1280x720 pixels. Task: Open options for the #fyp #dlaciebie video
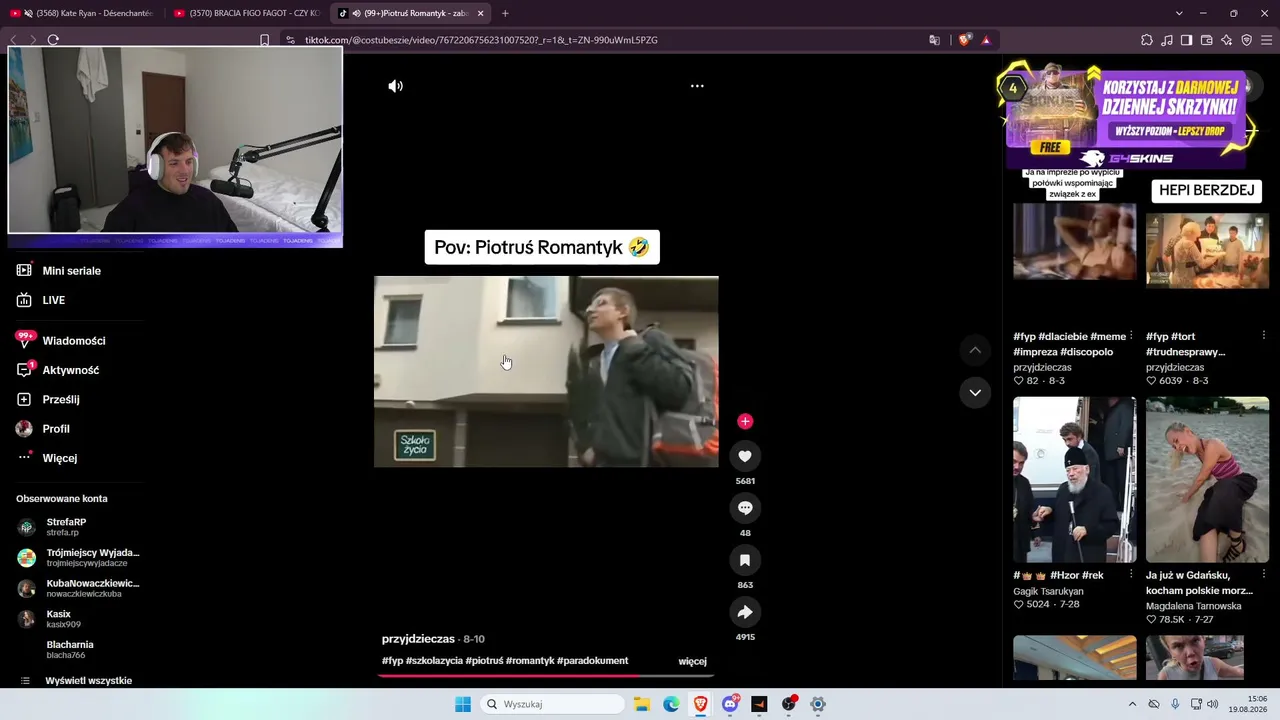[x=1131, y=336]
